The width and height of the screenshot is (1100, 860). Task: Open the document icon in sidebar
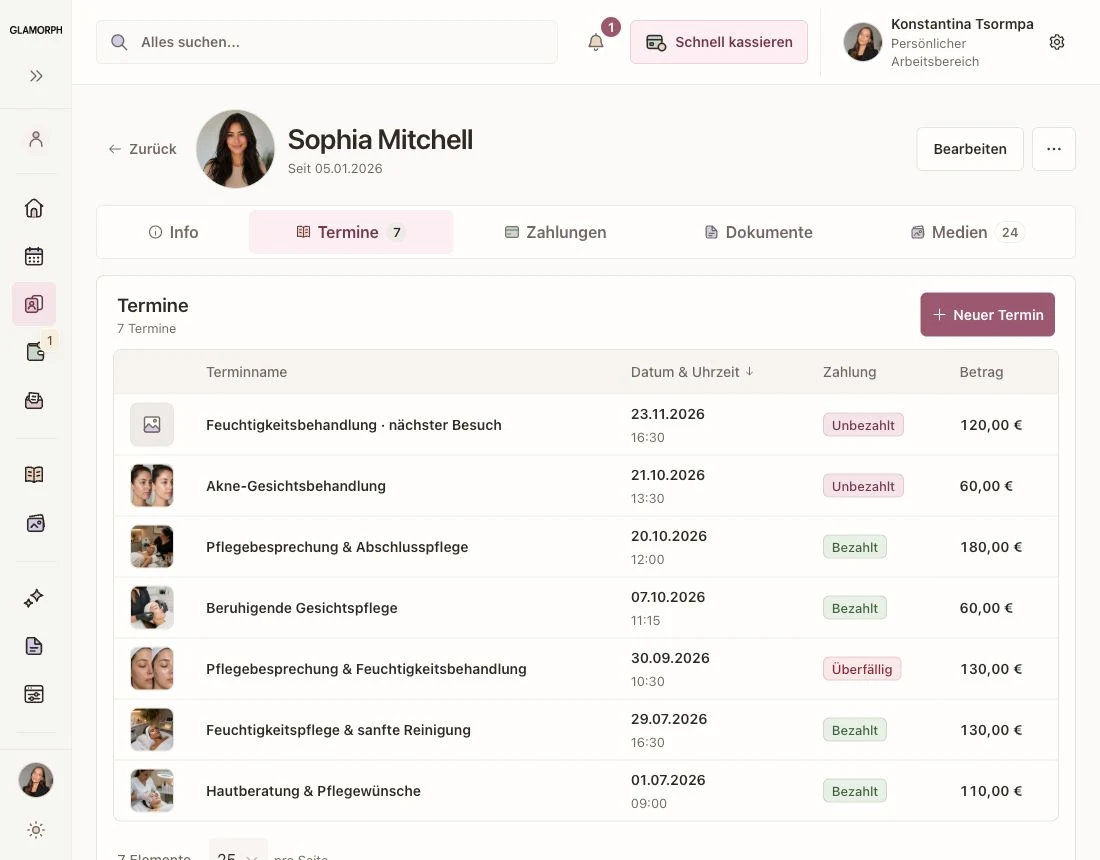(x=34, y=646)
